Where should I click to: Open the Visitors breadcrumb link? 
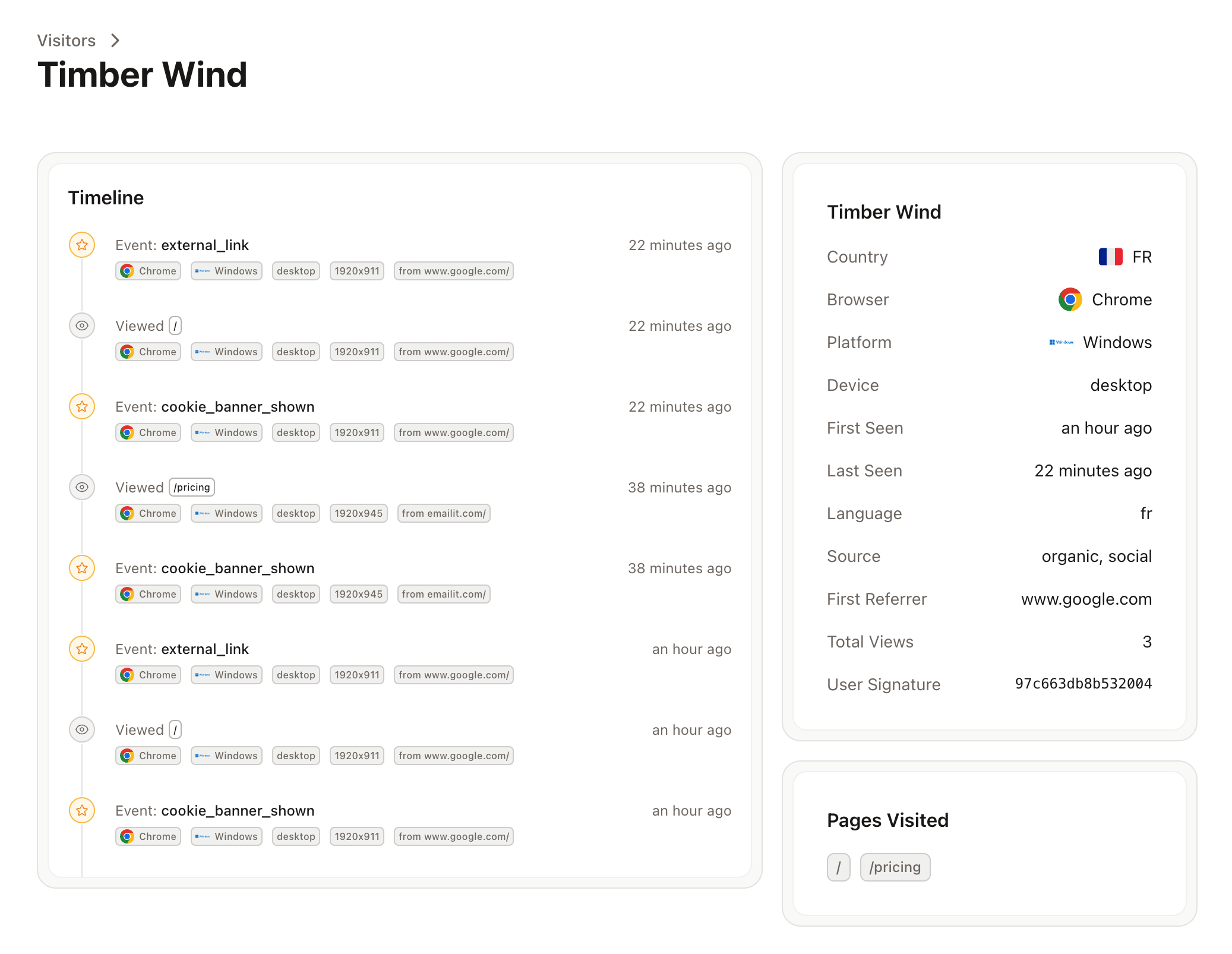(65, 40)
